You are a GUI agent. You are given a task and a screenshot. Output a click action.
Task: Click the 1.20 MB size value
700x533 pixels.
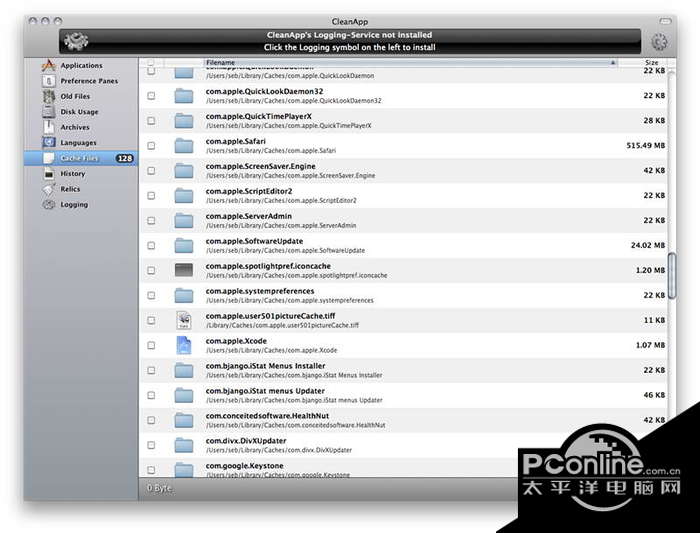click(x=650, y=271)
